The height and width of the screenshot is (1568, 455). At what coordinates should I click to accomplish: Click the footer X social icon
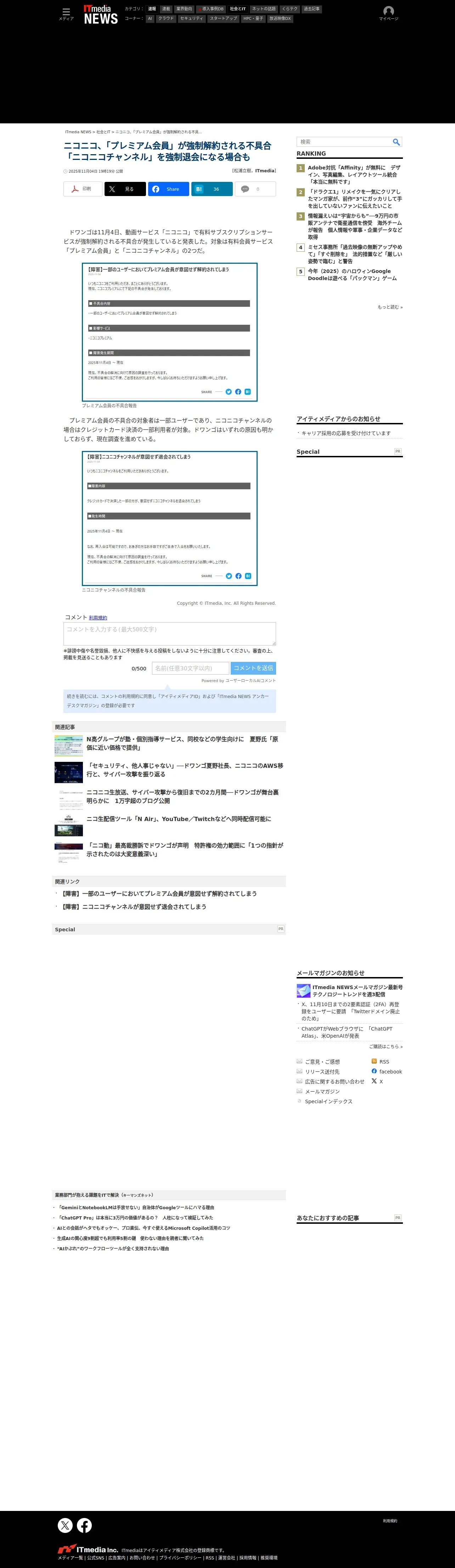pos(65,1525)
